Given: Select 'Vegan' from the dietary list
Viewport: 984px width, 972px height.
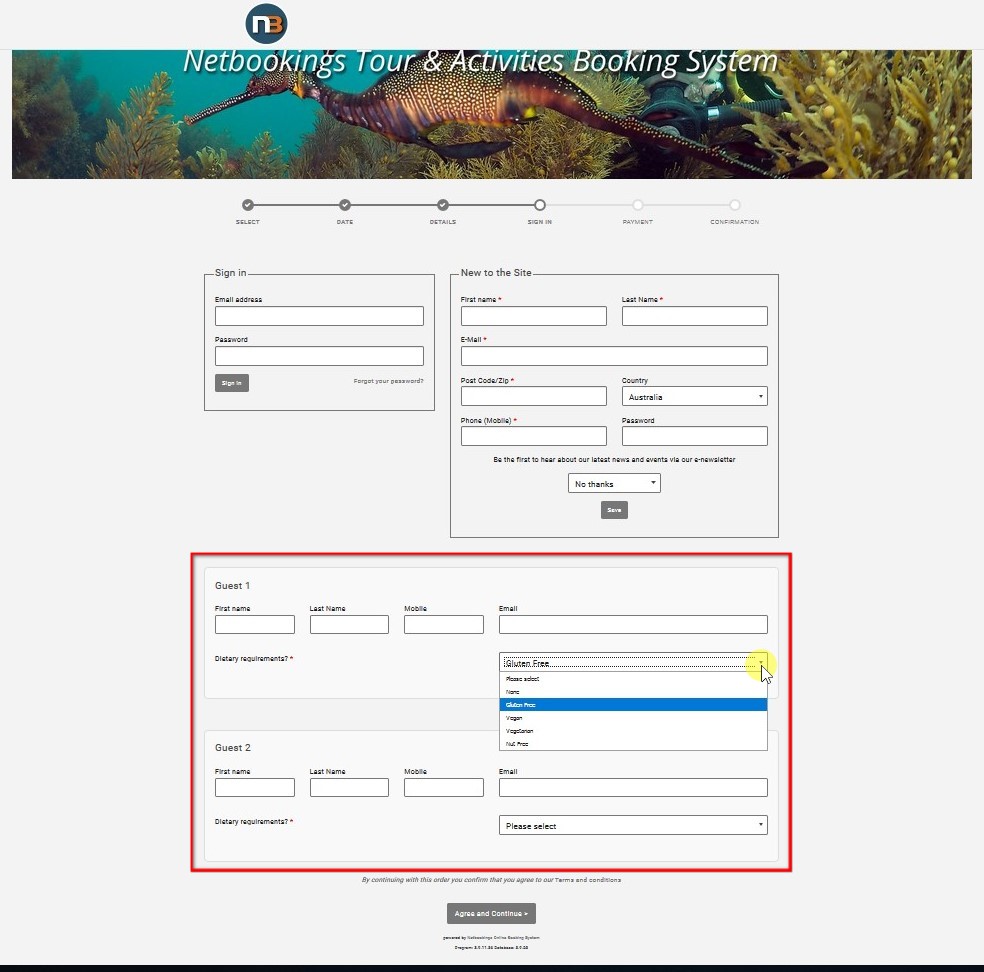Looking at the screenshot, I should [515, 718].
